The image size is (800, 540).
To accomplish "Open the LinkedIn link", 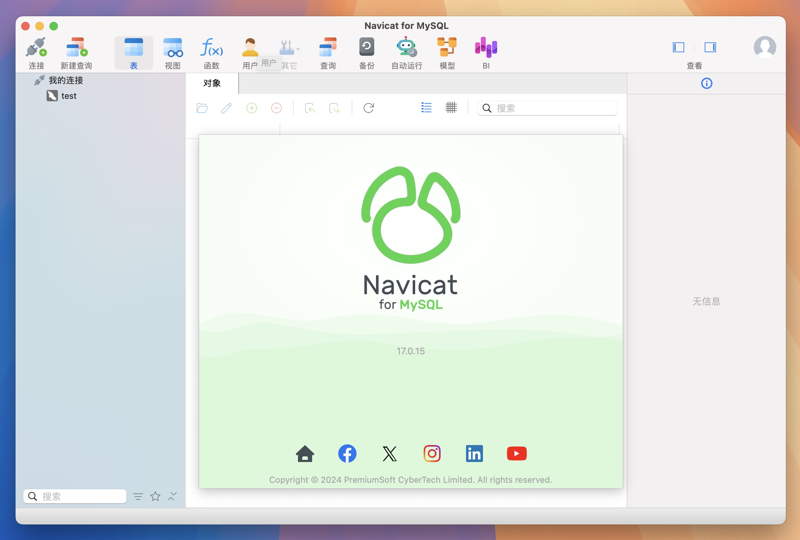I will (474, 453).
